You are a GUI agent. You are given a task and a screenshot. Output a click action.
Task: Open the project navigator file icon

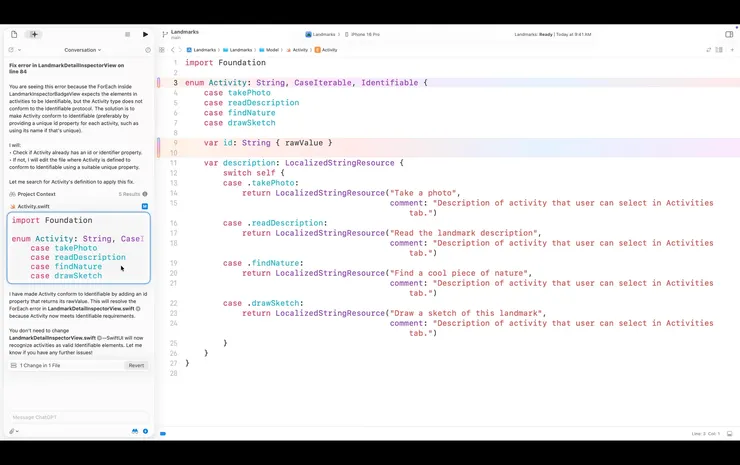point(14,34)
